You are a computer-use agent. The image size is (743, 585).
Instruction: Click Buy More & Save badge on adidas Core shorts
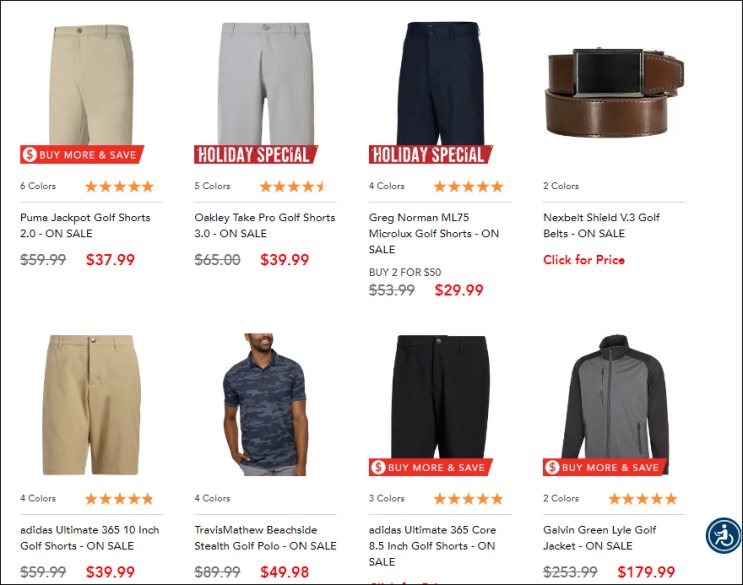tap(431, 467)
